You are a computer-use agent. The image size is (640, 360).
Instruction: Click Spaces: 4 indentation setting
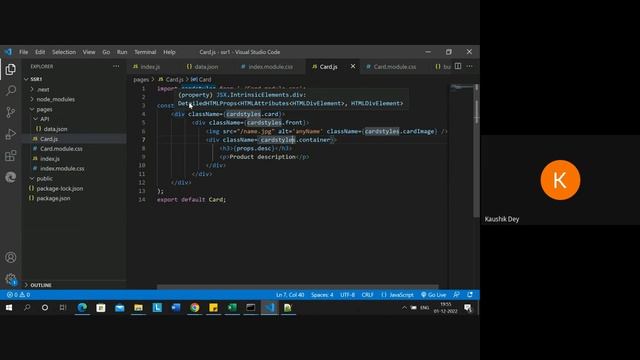pos(322,295)
